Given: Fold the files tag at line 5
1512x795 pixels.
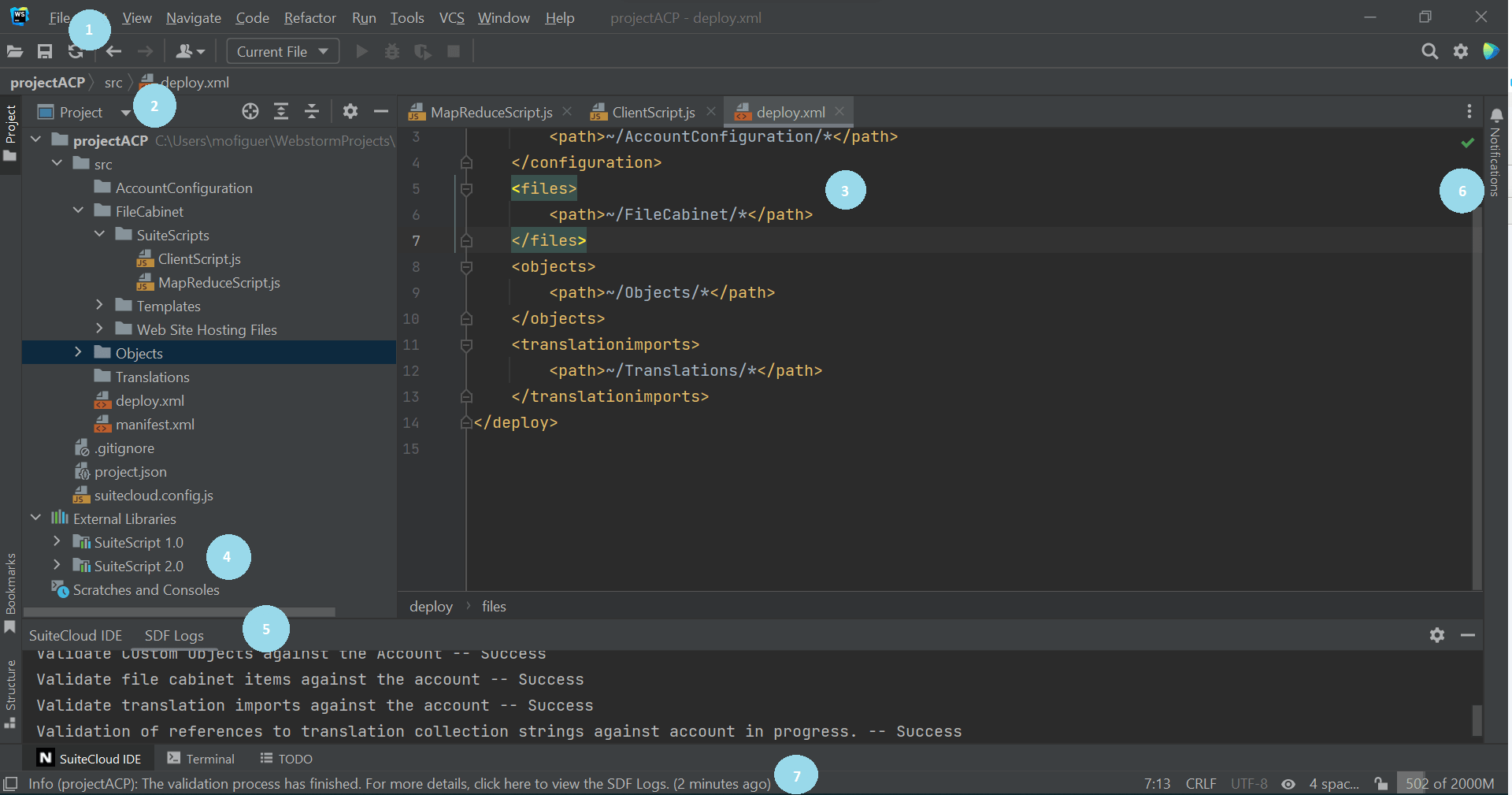Looking at the screenshot, I should click(466, 189).
